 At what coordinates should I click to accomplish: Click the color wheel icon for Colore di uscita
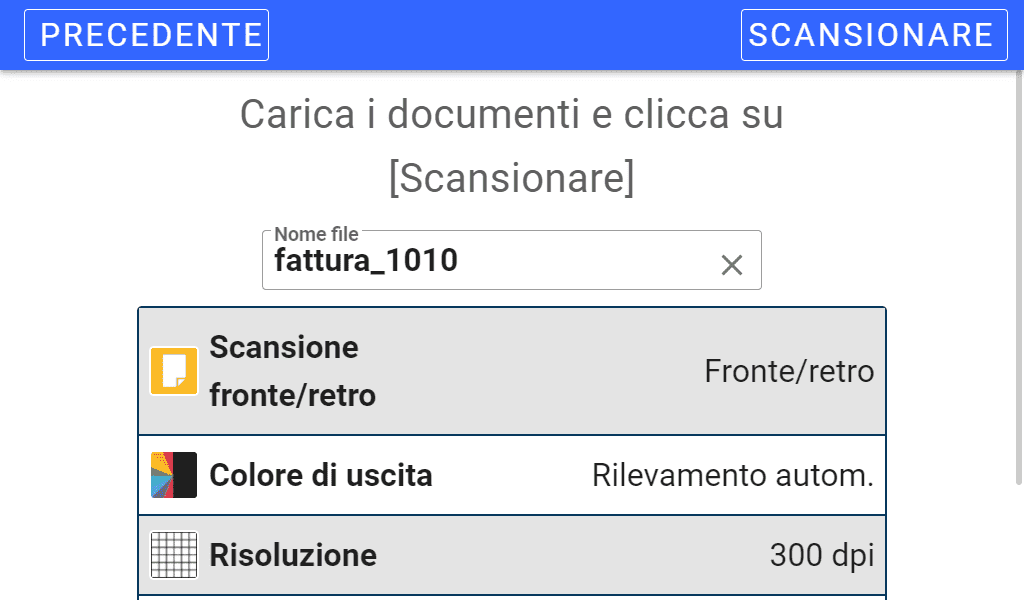click(173, 476)
